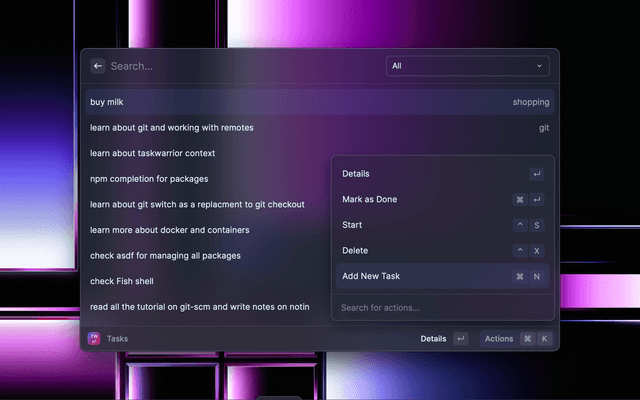Click the Enter key icon beside Details footer
This screenshot has height=400, width=640.
coord(460,339)
